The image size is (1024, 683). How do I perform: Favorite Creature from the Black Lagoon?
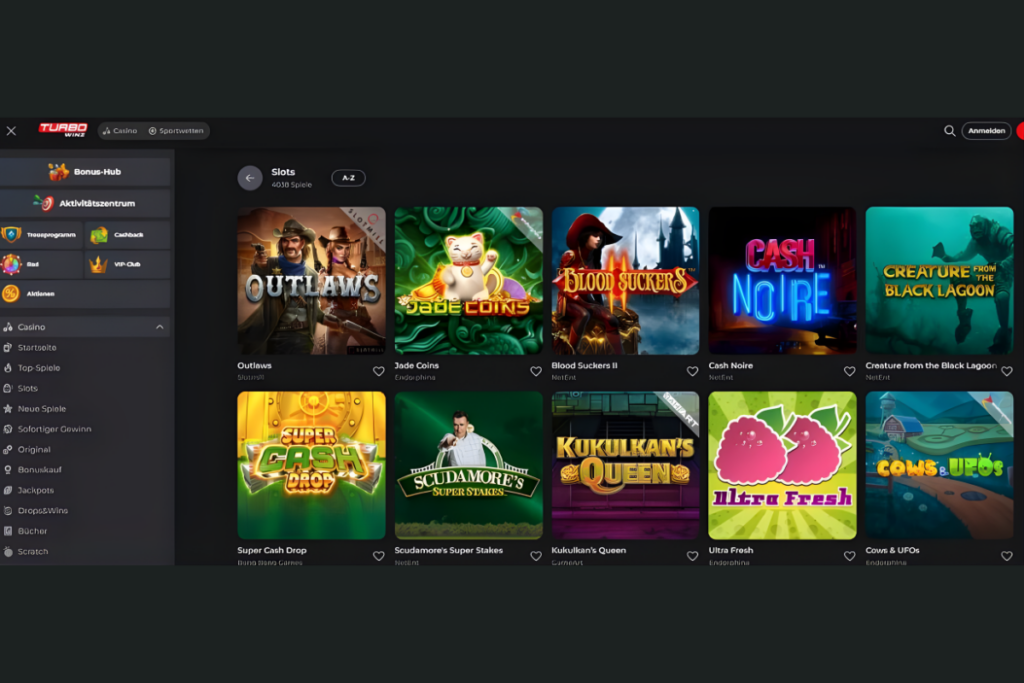(x=1006, y=371)
